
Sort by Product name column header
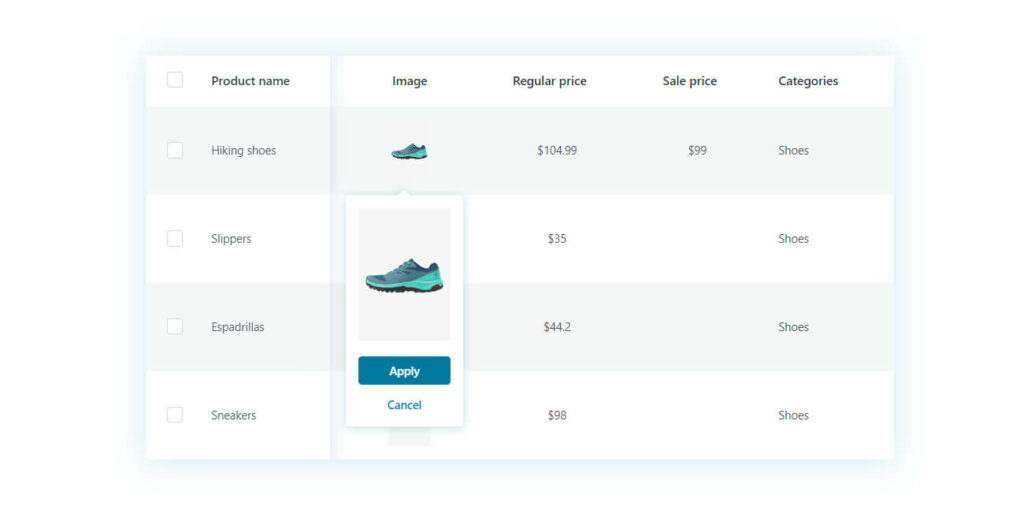pos(250,81)
